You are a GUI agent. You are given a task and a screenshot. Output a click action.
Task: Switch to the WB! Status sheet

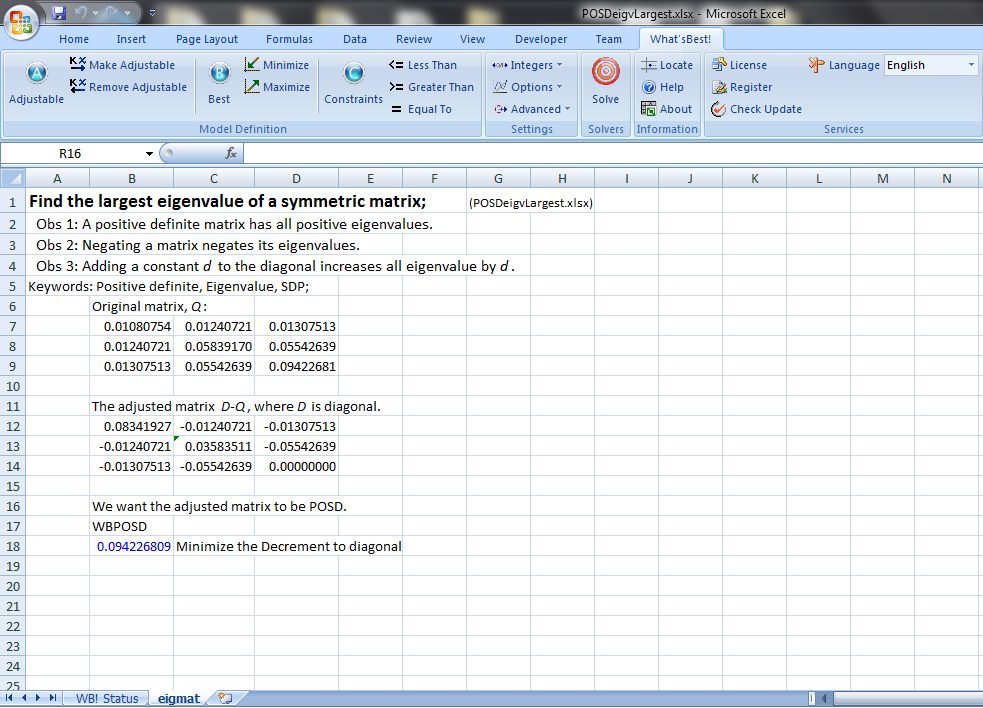tap(106, 698)
